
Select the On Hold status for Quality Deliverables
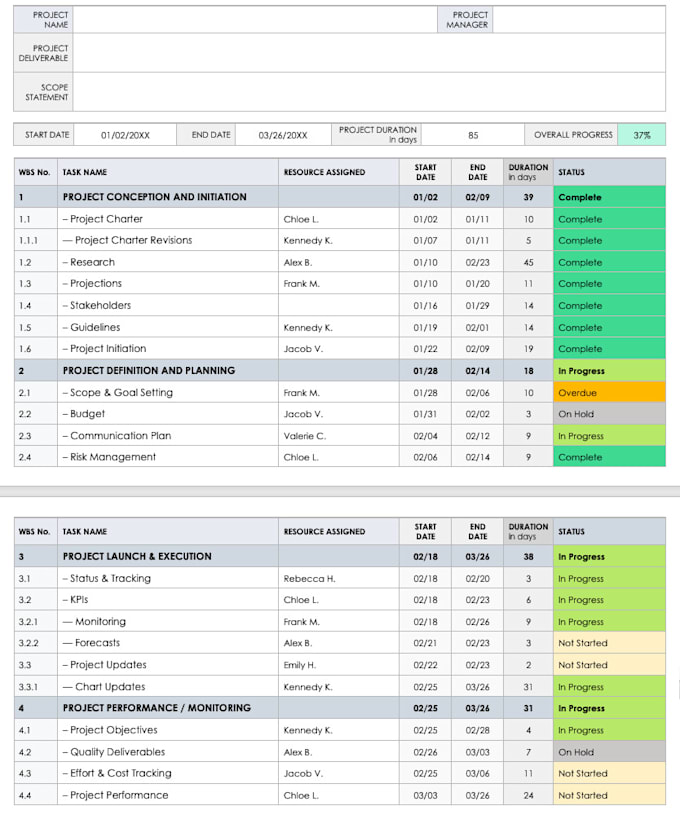(x=609, y=752)
